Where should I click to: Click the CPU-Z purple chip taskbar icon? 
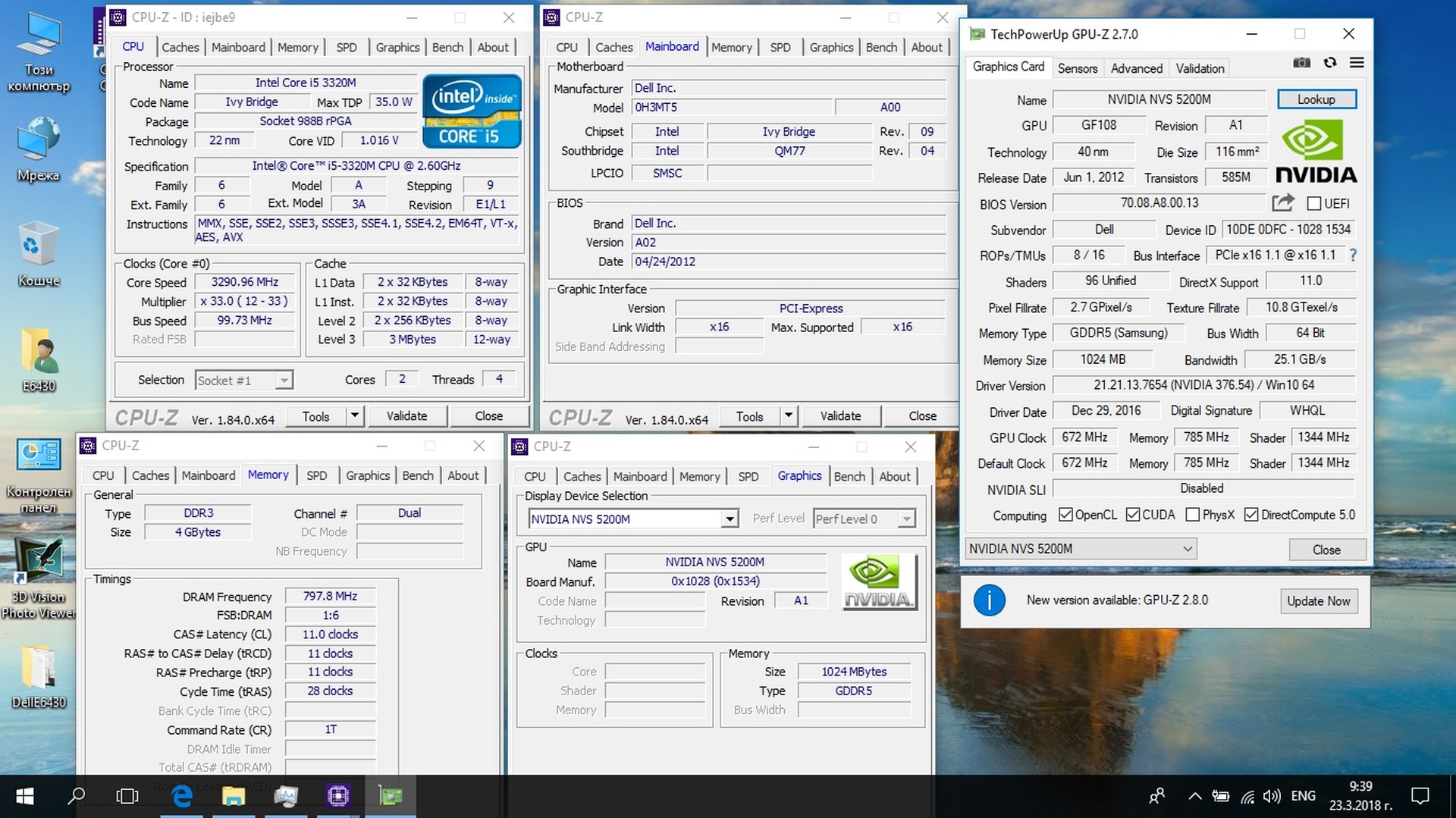tap(338, 796)
